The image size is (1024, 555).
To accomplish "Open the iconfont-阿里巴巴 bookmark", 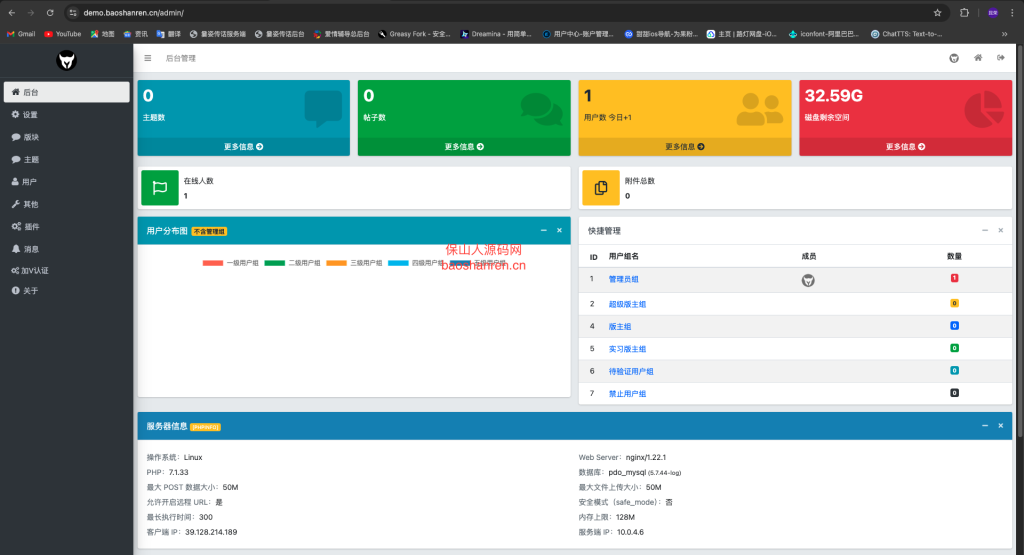I will pyautogui.click(x=824, y=34).
